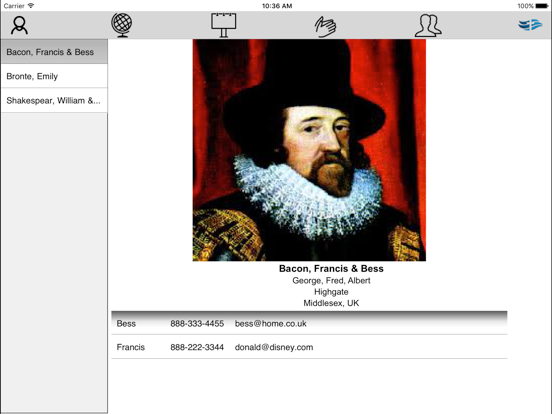Open the two-person group icon
The image size is (552, 414).
[x=428, y=25]
